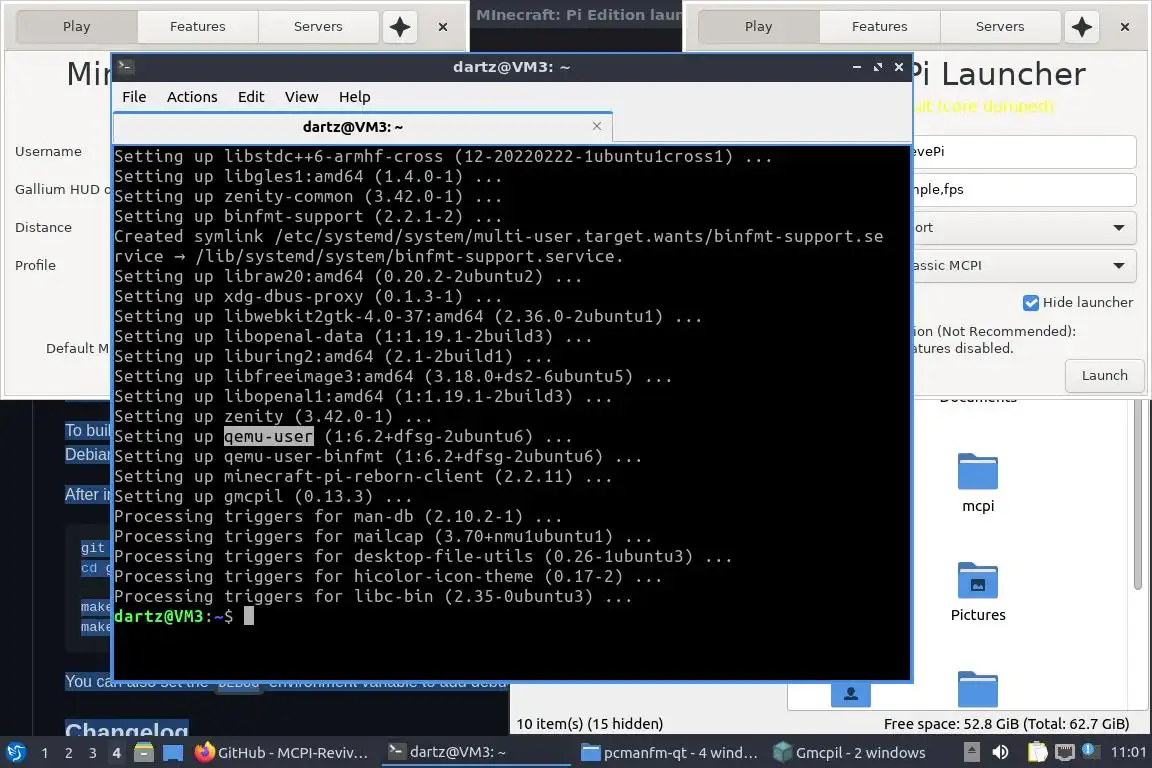1152x768 pixels.
Task: Open the LXQt start menu icon
Action: click(x=15, y=753)
